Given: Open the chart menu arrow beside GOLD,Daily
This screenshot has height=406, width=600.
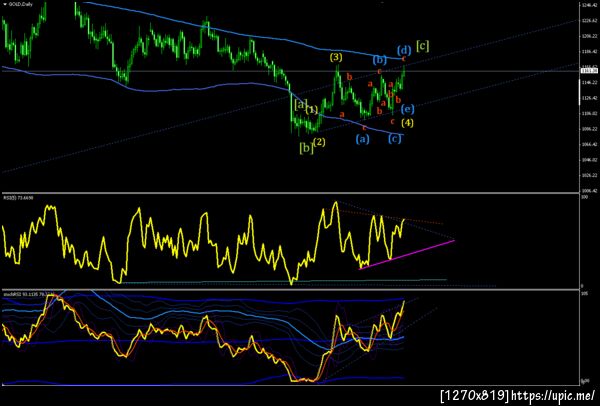Looking at the screenshot, I should point(5,5).
